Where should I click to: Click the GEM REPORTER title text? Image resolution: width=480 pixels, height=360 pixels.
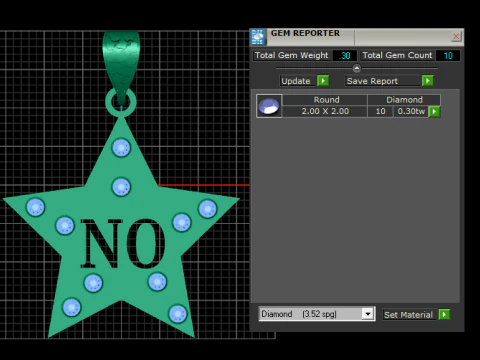point(305,33)
